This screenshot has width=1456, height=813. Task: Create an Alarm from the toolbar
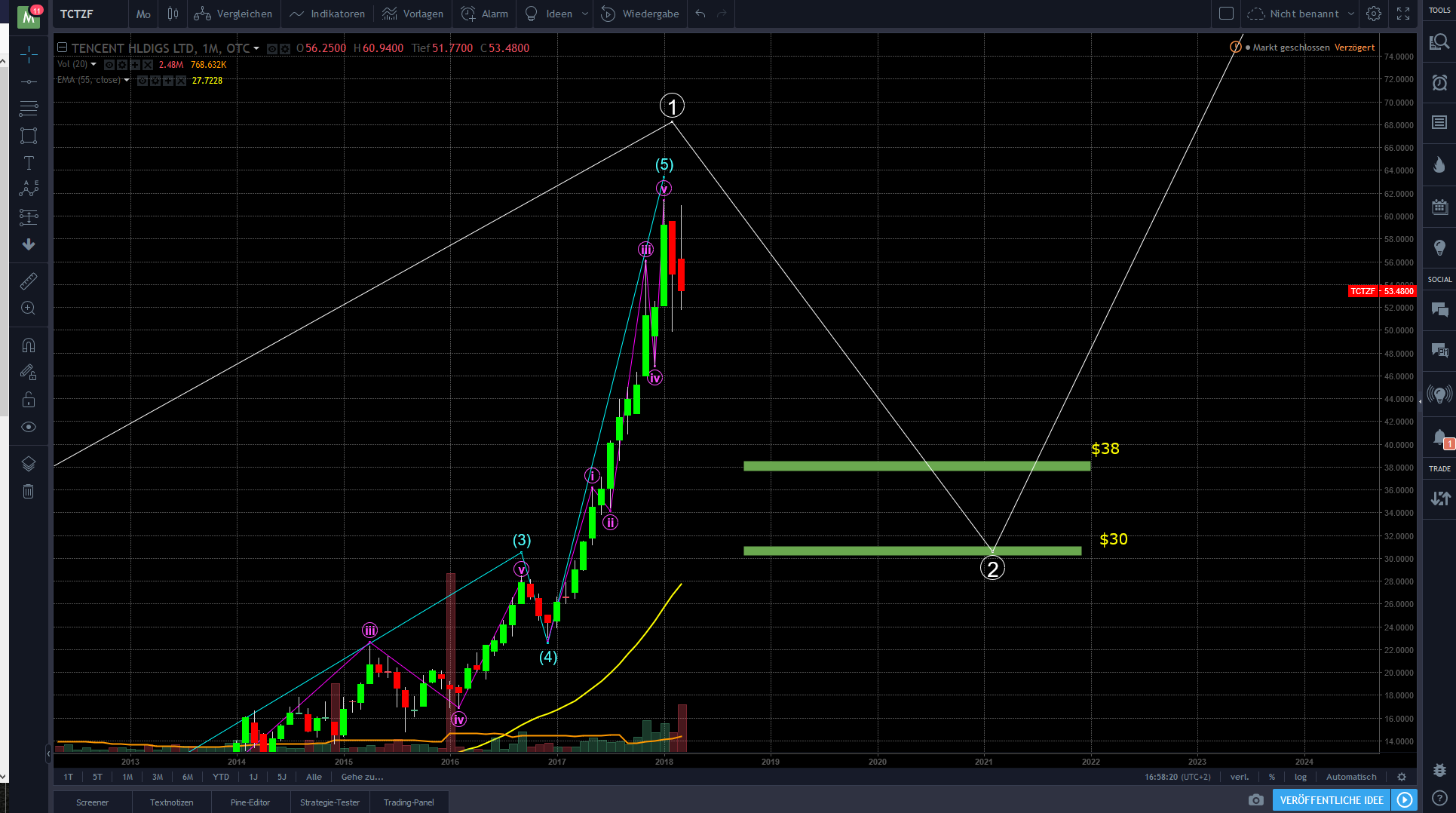pos(485,14)
